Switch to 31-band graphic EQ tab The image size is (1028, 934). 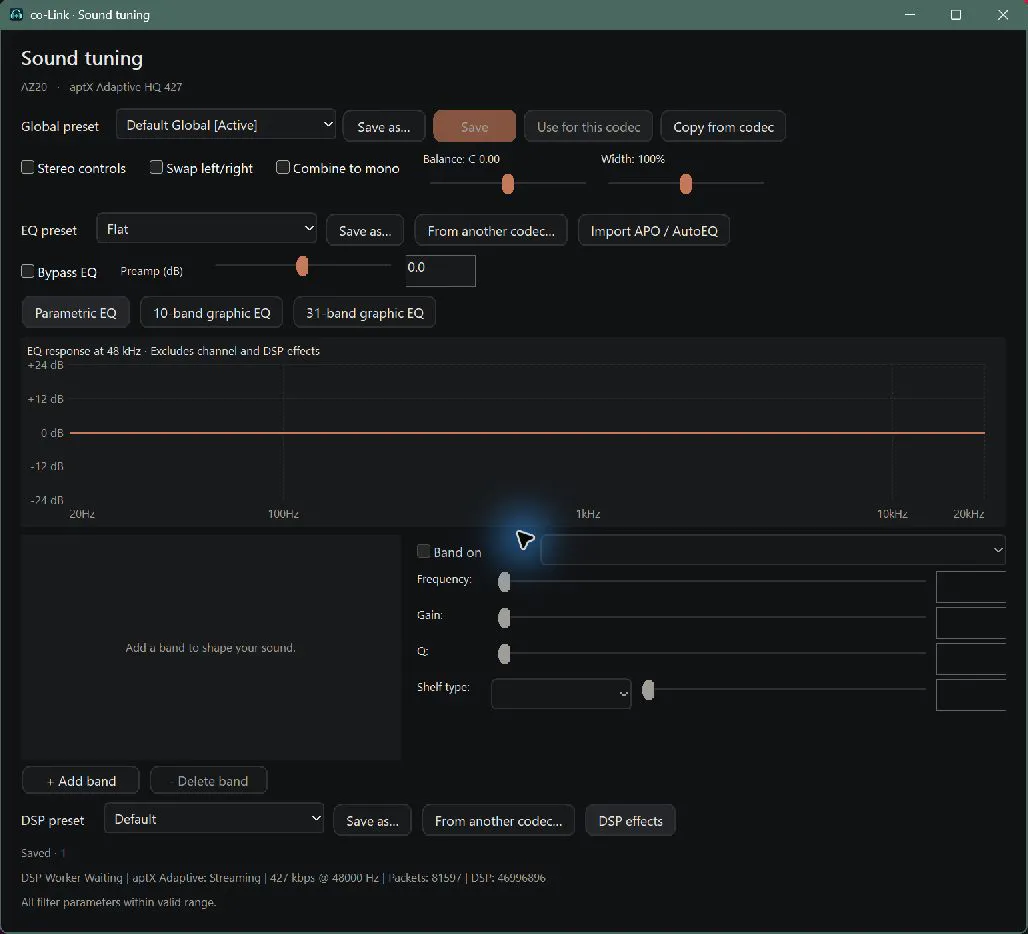[365, 313]
